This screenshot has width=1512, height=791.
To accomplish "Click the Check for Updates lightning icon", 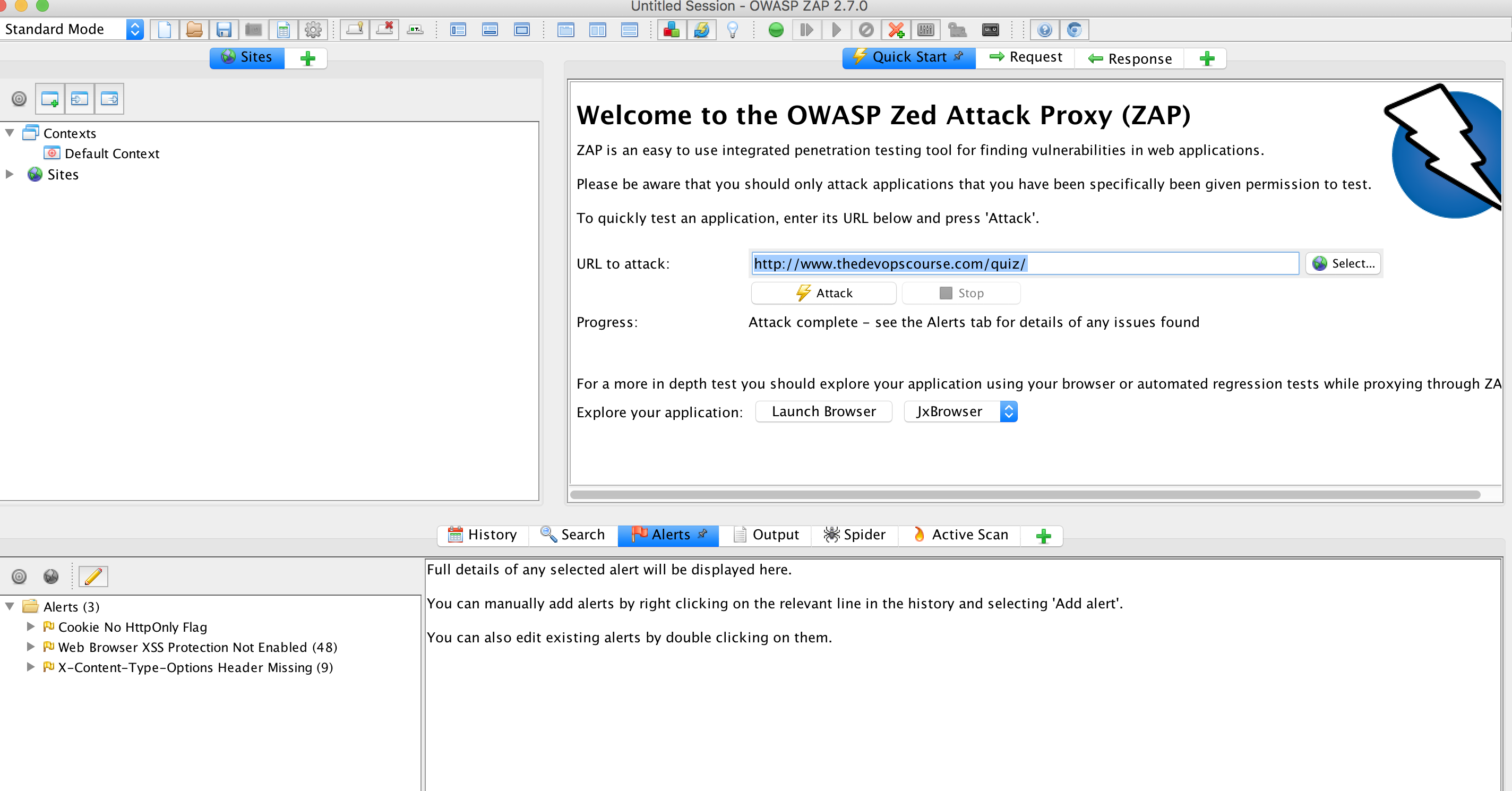I will 701,29.
